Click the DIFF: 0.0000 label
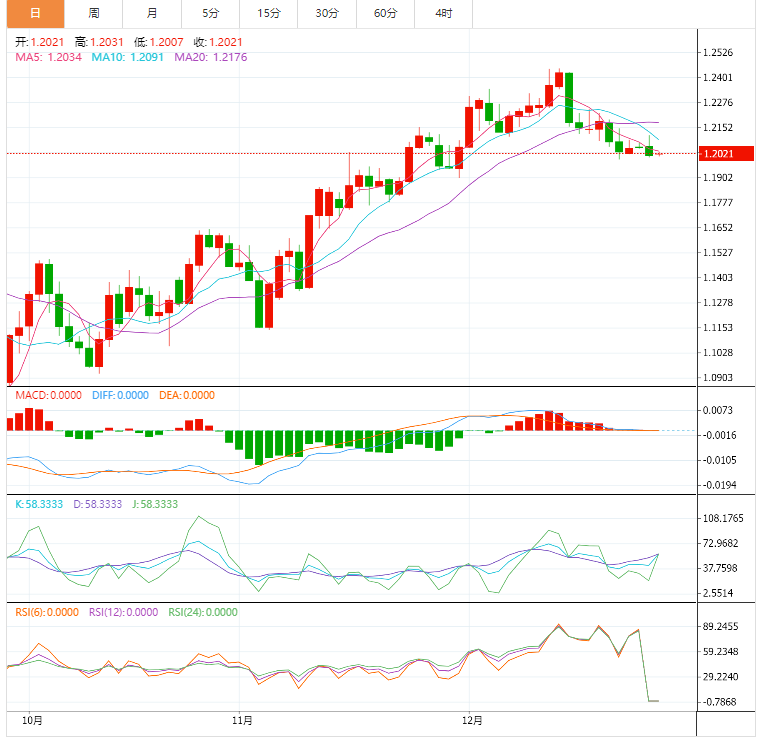The height and width of the screenshot is (737, 758). [120, 395]
